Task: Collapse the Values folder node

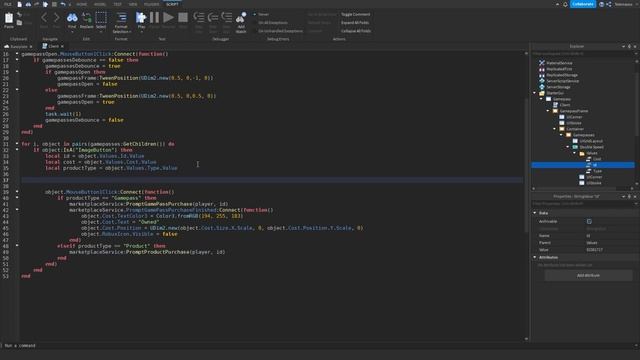Action: coord(575,153)
